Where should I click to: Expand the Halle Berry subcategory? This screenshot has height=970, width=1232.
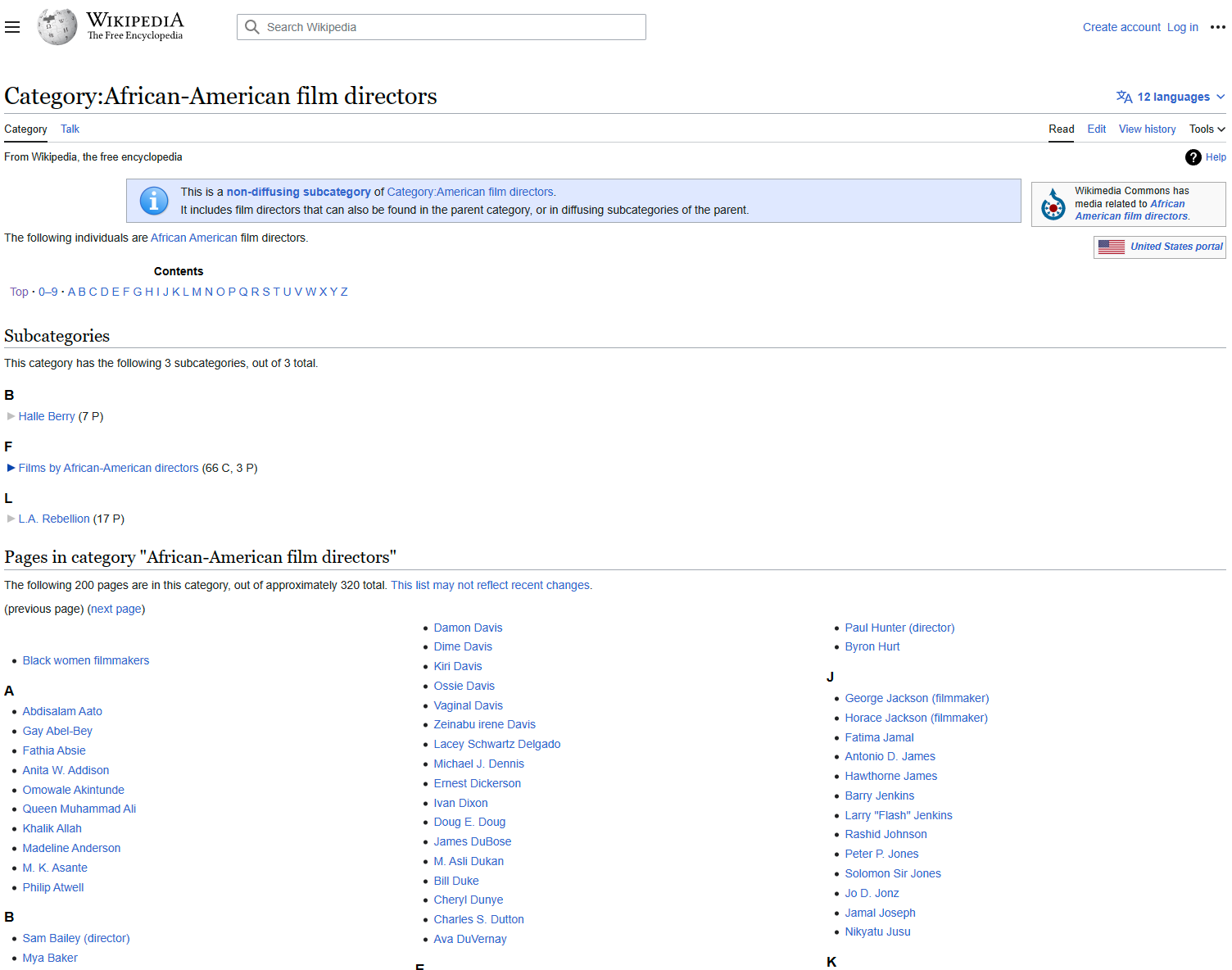tap(11, 416)
